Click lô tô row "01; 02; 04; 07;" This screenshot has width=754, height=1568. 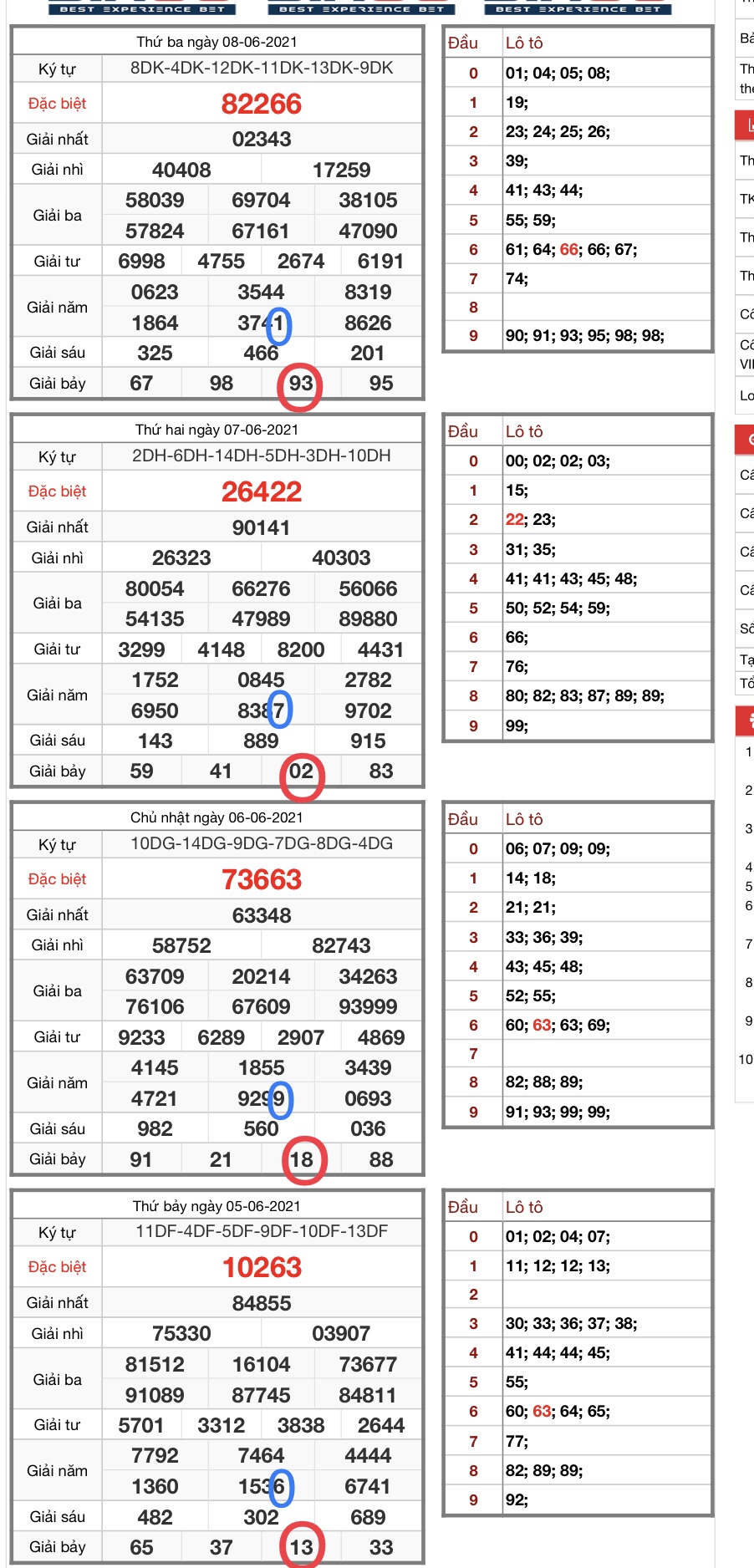[x=558, y=1236]
